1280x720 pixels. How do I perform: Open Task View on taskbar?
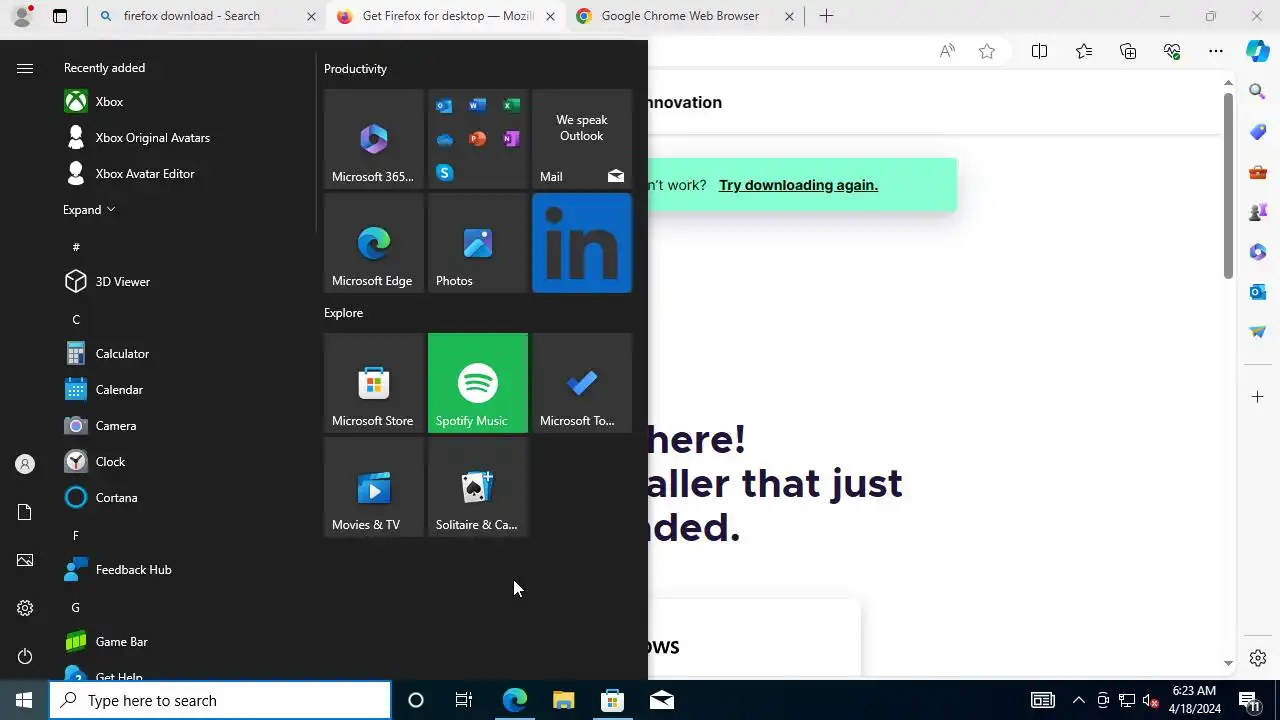pos(464,700)
